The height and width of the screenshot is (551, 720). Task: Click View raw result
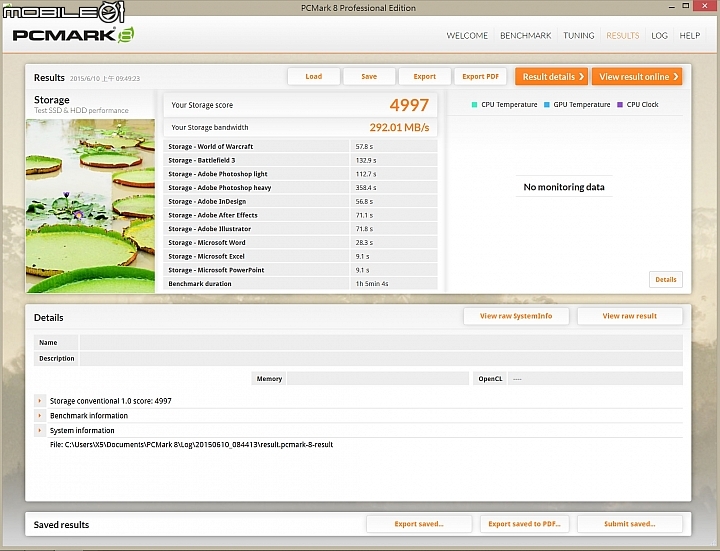click(x=630, y=316)
